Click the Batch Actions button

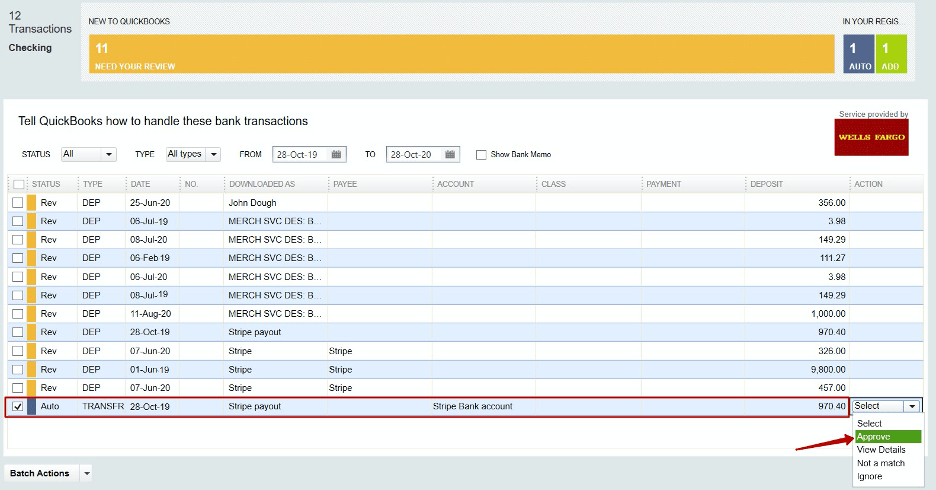[x=40, y=473]
